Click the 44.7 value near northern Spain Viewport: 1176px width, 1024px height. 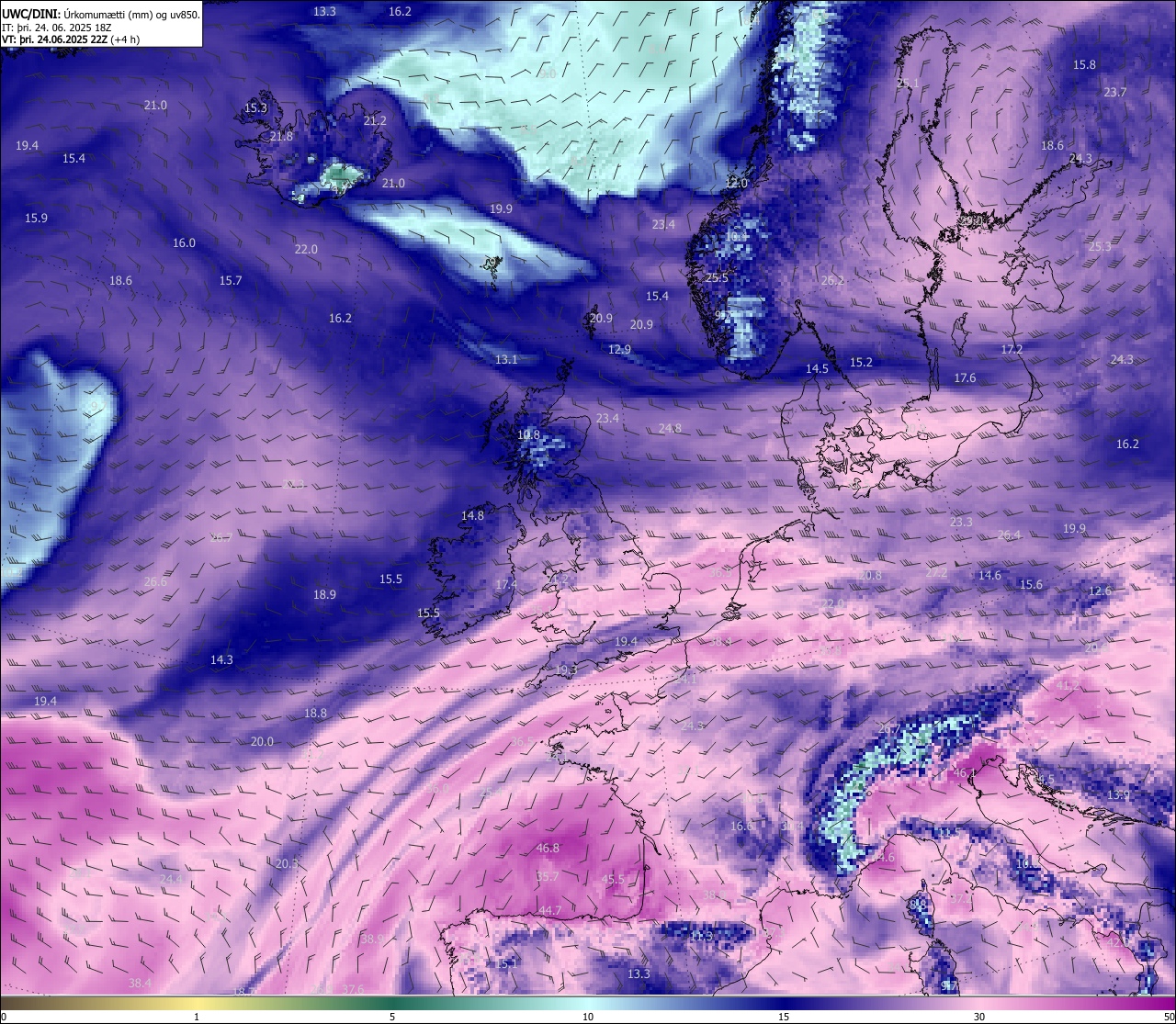coord(550,911)
